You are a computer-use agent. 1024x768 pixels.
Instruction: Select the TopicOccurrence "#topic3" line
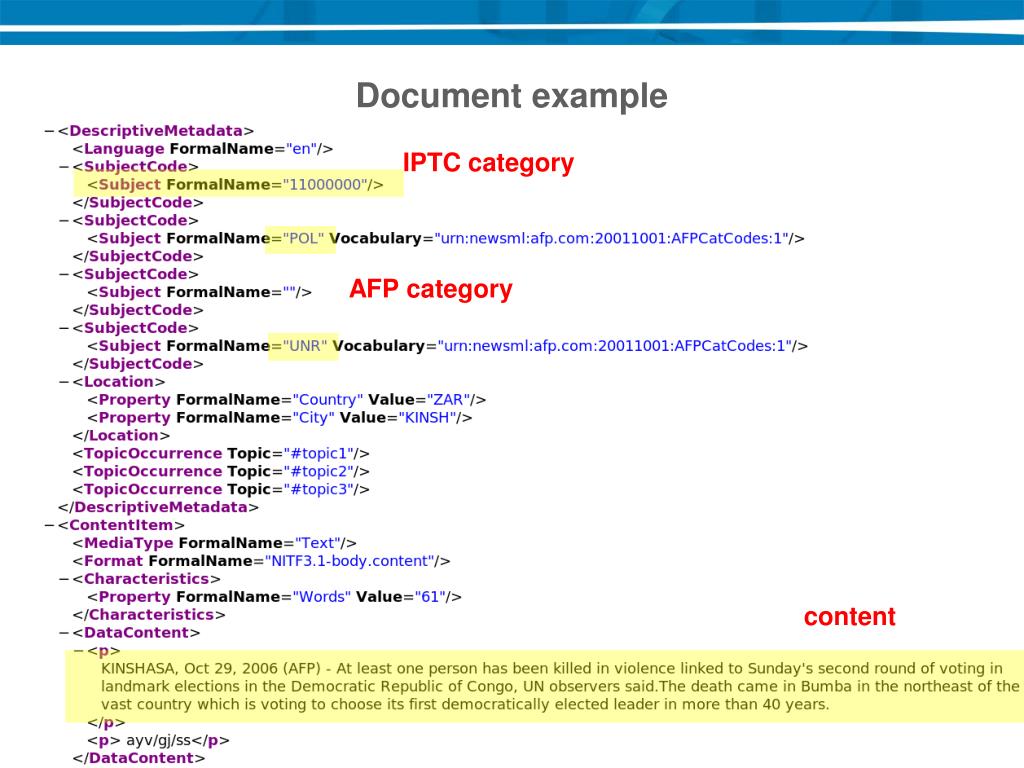221,490
